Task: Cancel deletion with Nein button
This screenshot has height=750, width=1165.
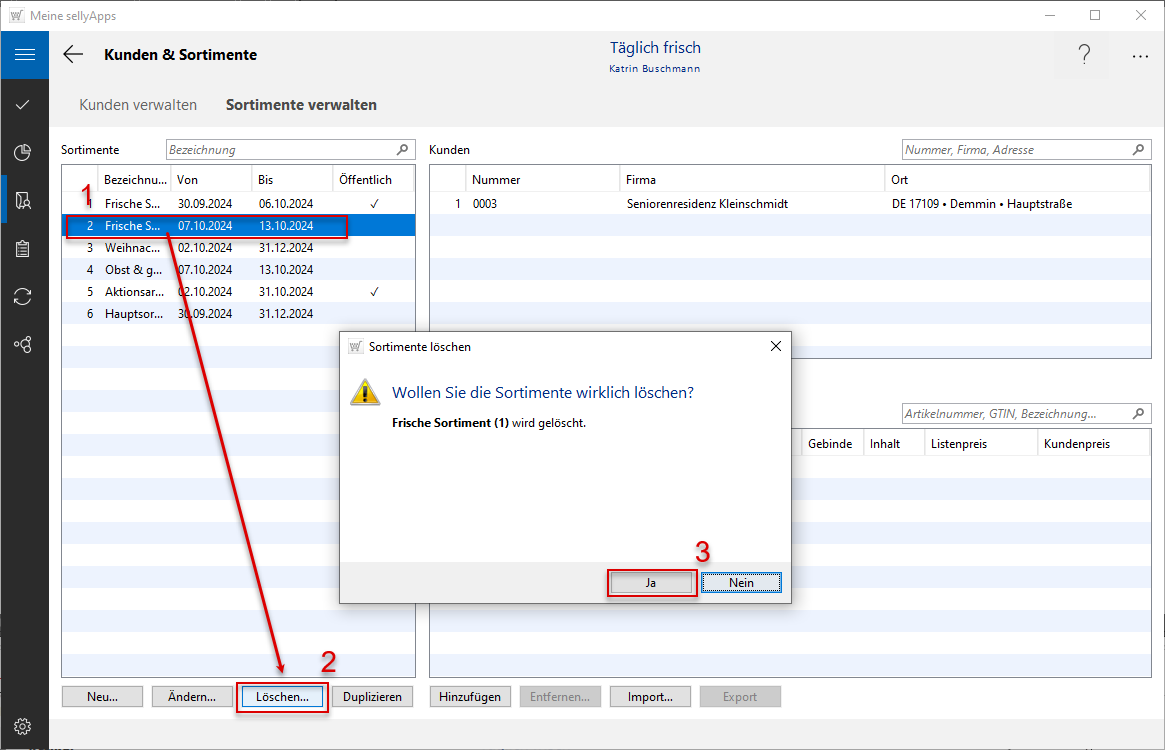Action: point(741,583)
